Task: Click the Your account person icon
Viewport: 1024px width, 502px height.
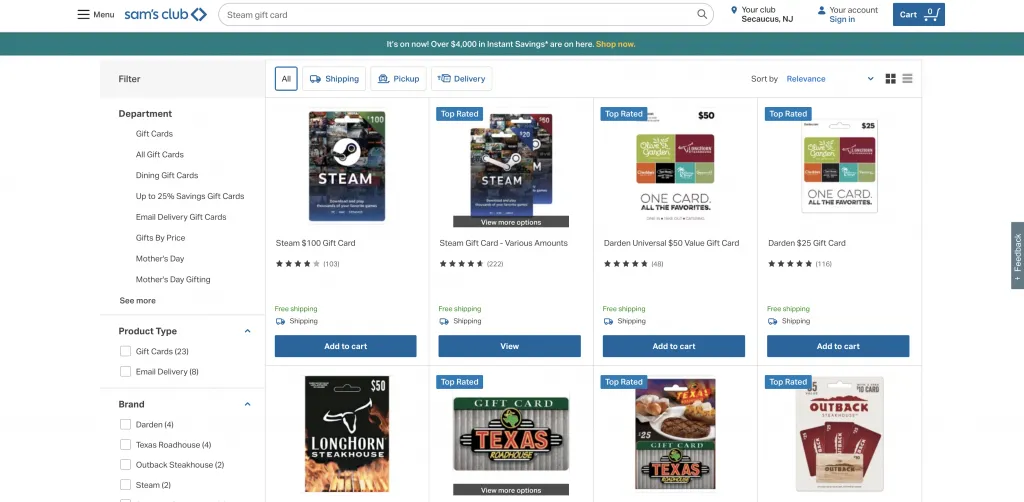Action: pos(822,10)
